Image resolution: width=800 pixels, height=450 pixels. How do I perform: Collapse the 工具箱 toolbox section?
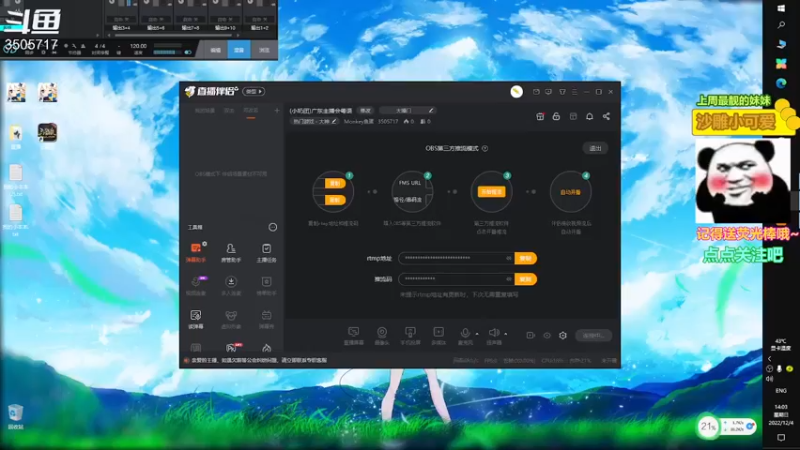pyautogui.click(x=273, y=227)
